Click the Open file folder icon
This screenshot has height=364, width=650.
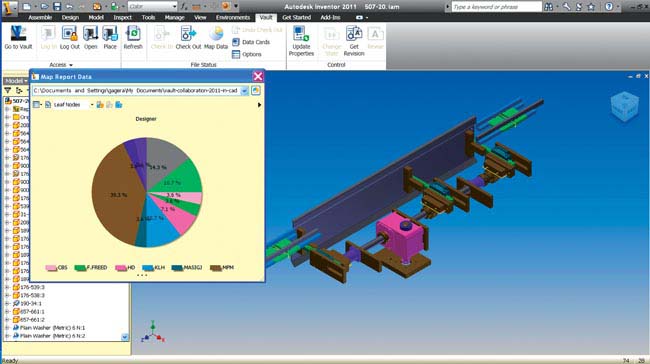(x=44, y=6)
